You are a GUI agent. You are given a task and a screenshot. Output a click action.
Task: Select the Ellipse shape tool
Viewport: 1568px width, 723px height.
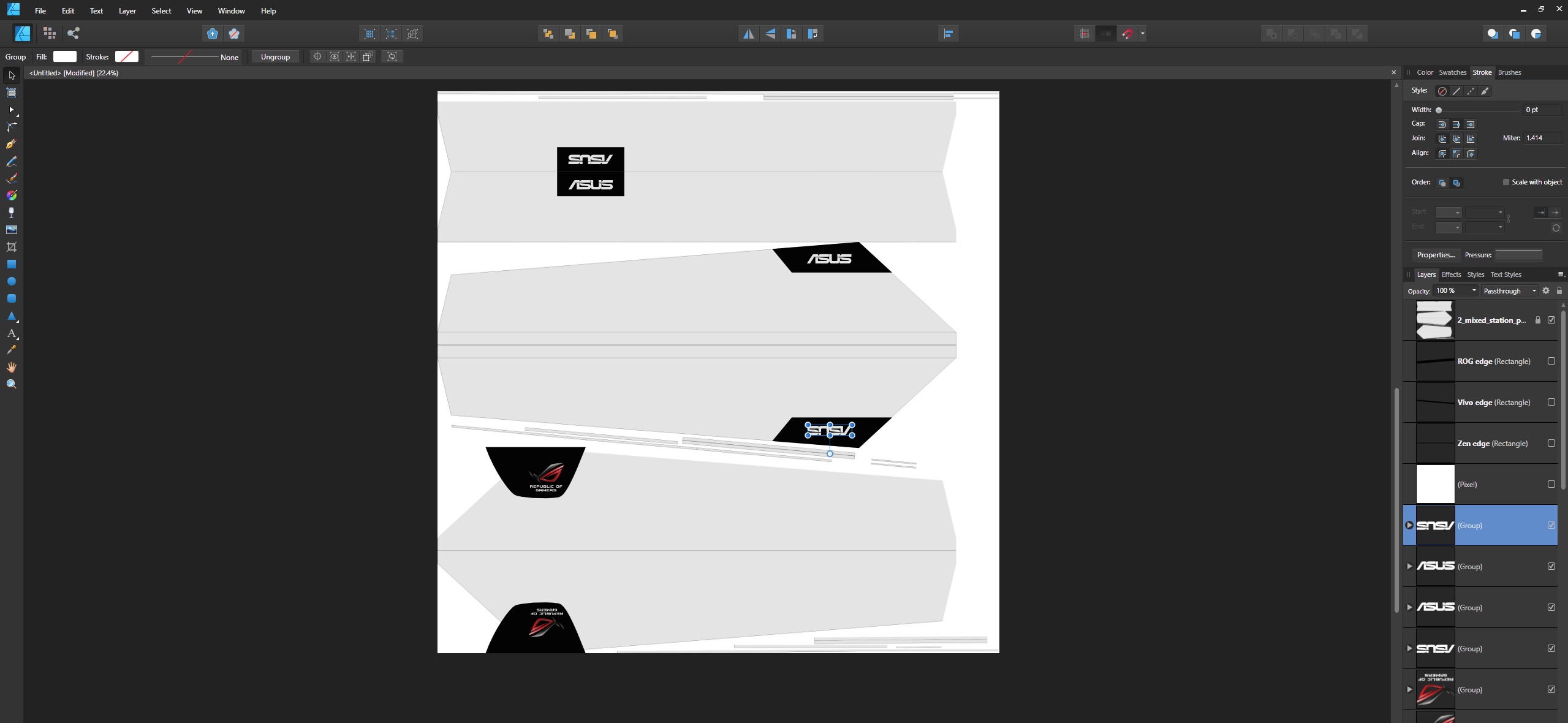[11, 281]
